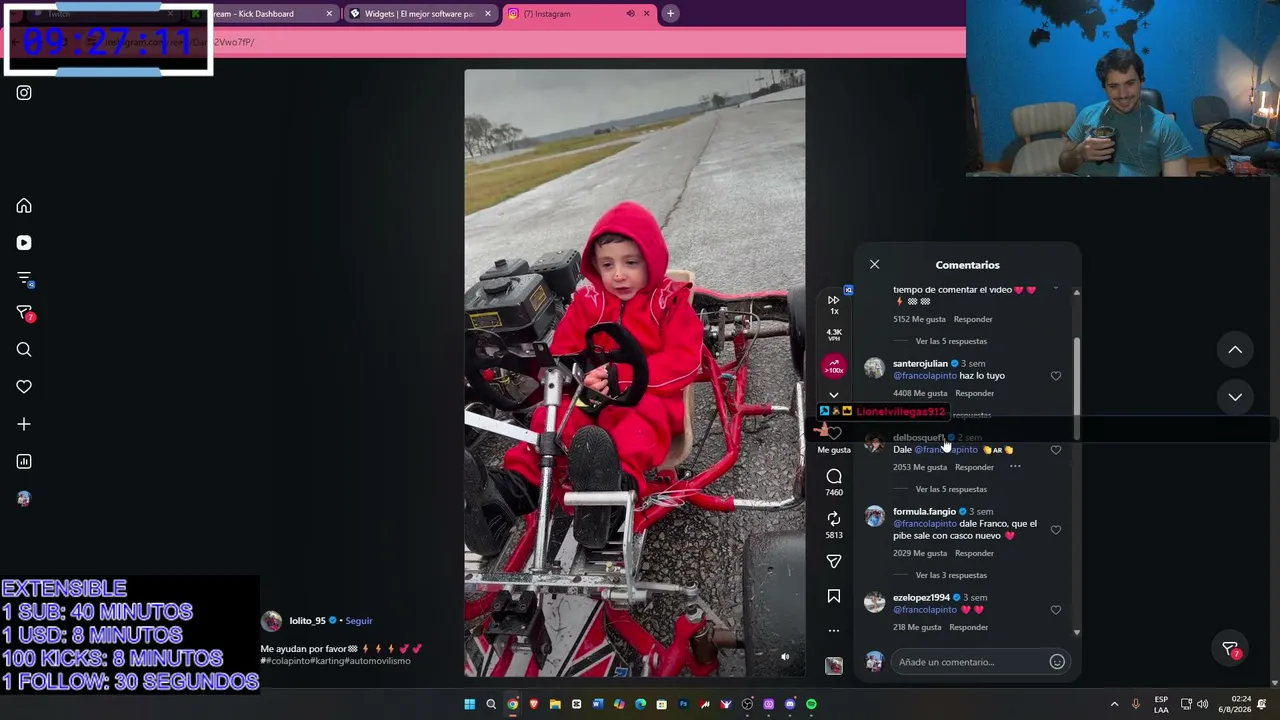Show hidden system tray icons

[x=1114, y=704]
